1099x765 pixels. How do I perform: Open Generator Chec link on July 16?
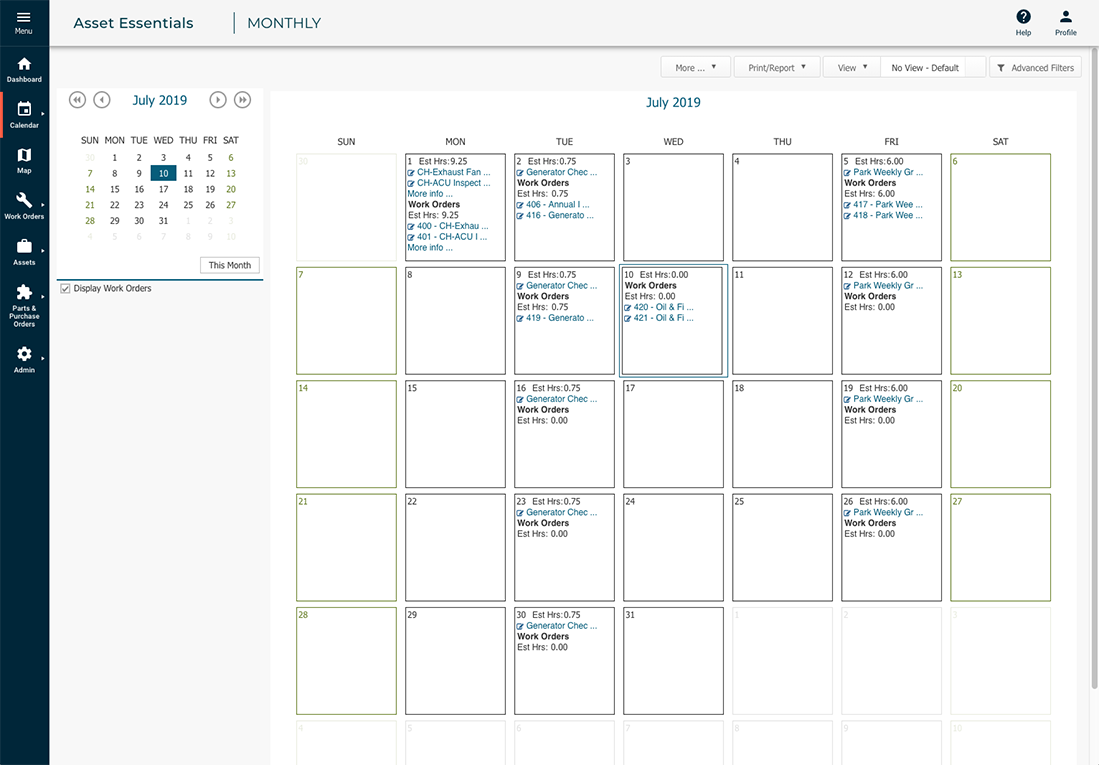561,399
